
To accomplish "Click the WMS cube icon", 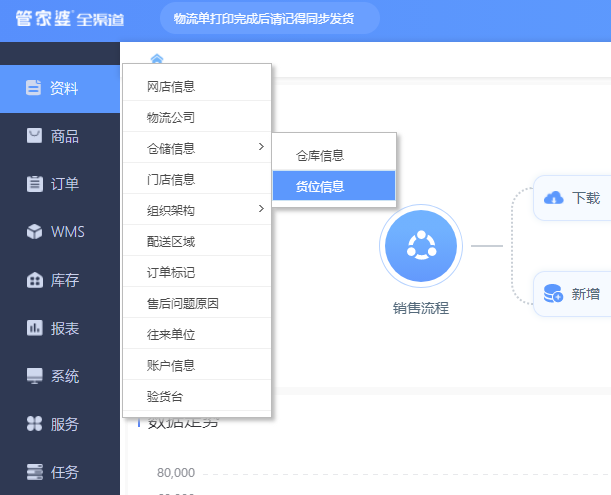I will click(x=35, y=232).
